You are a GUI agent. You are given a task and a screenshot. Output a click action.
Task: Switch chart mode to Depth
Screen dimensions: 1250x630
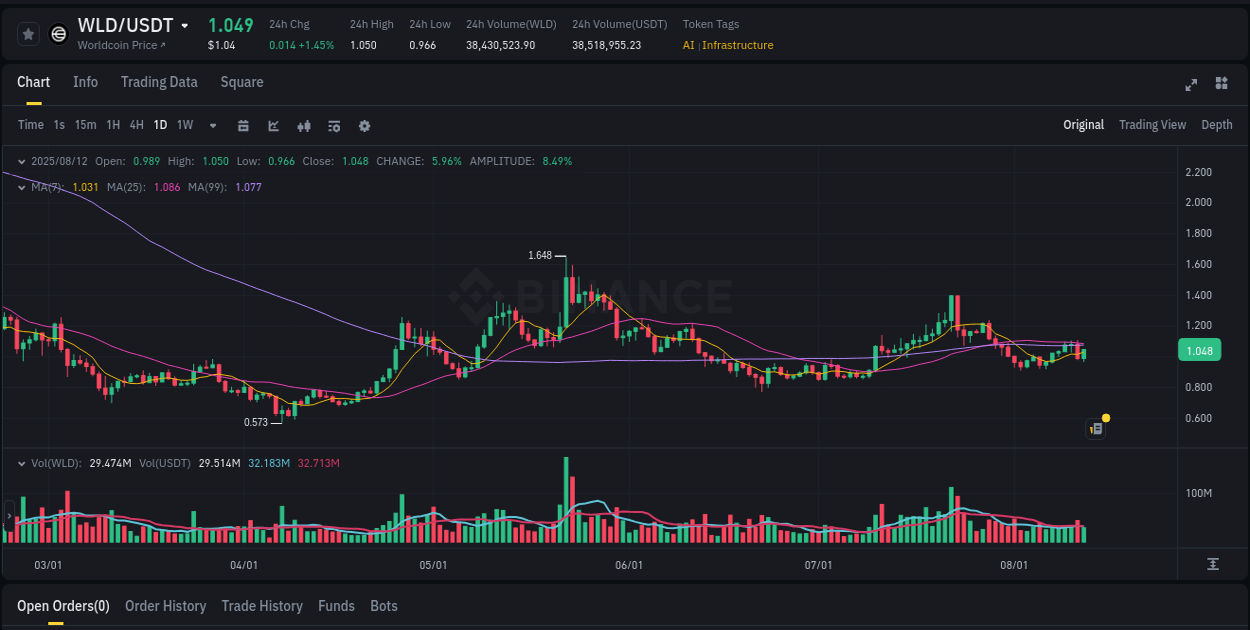click(x=1216, y=125)
